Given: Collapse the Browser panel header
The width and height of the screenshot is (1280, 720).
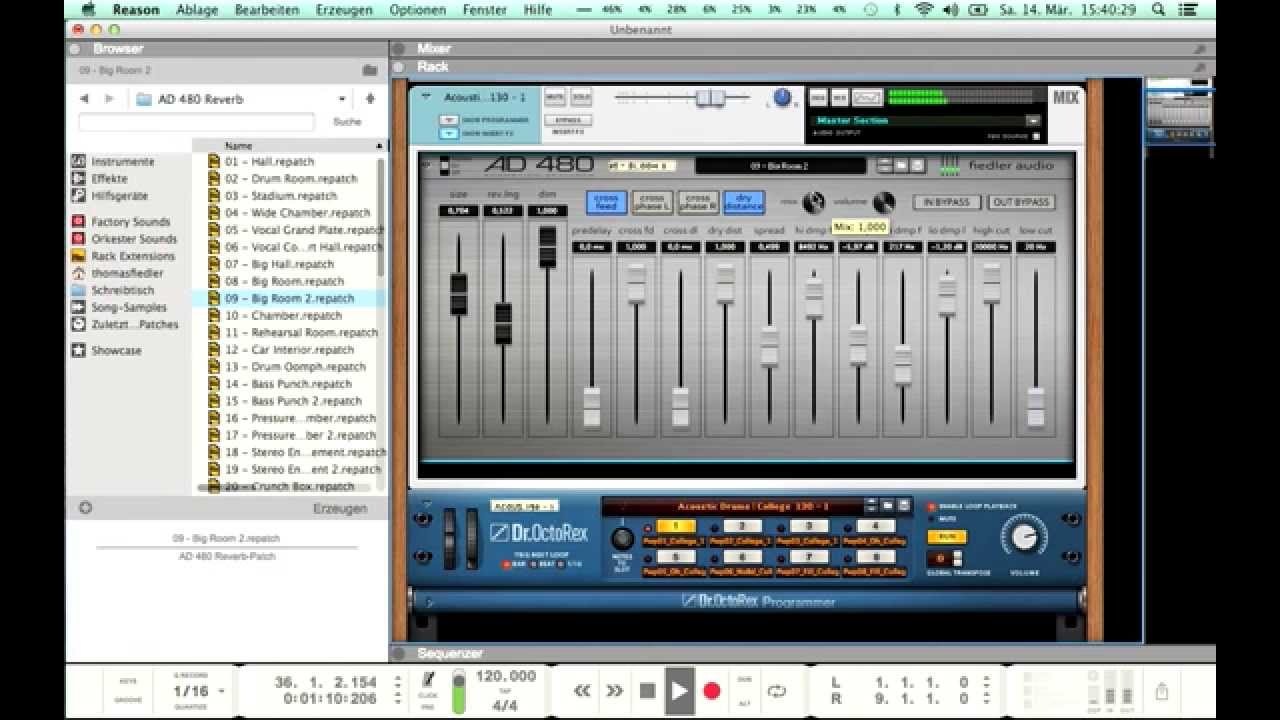Looking at the screenshot, I should [74, 48].
